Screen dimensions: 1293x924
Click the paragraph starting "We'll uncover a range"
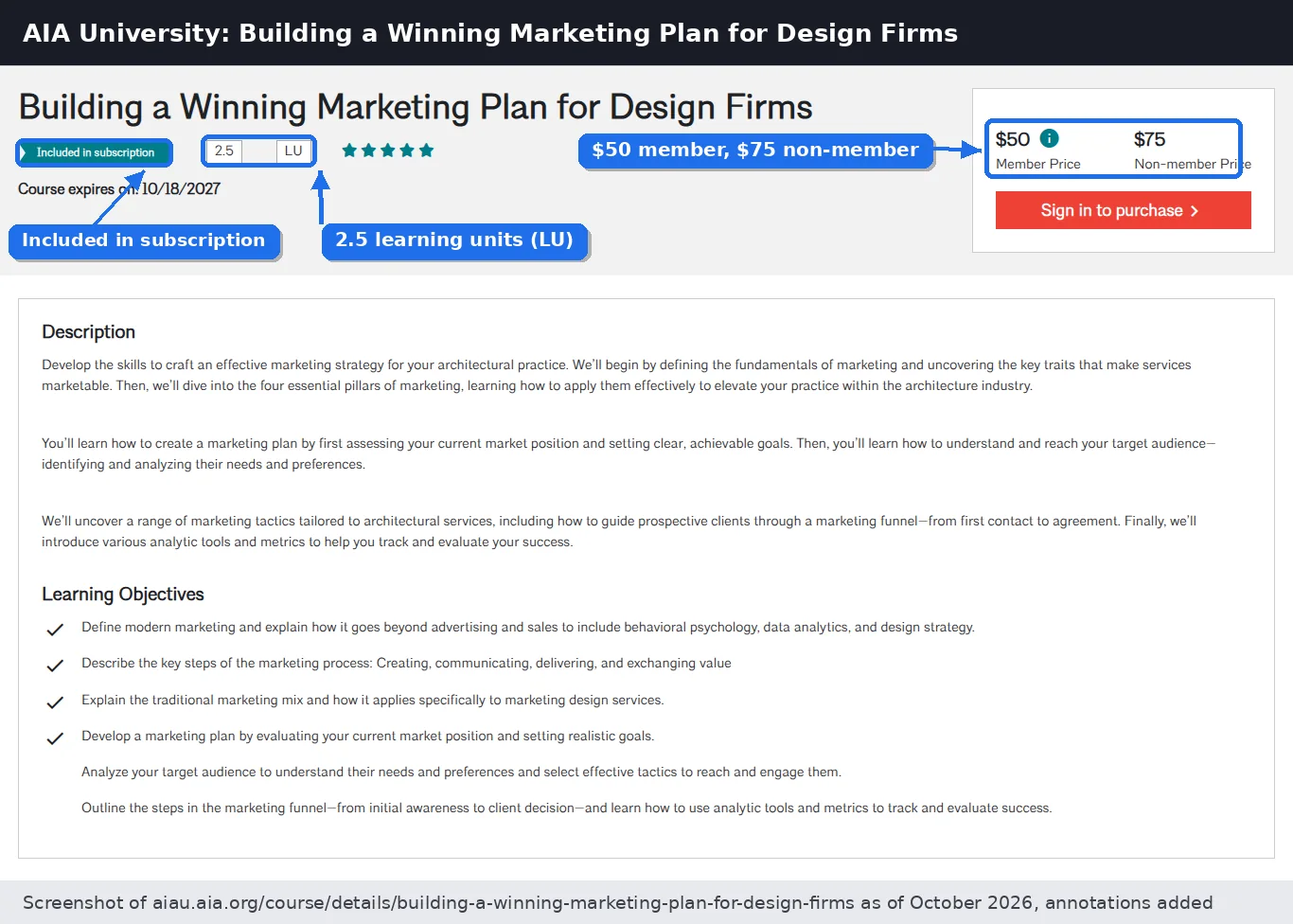(619, 531)
